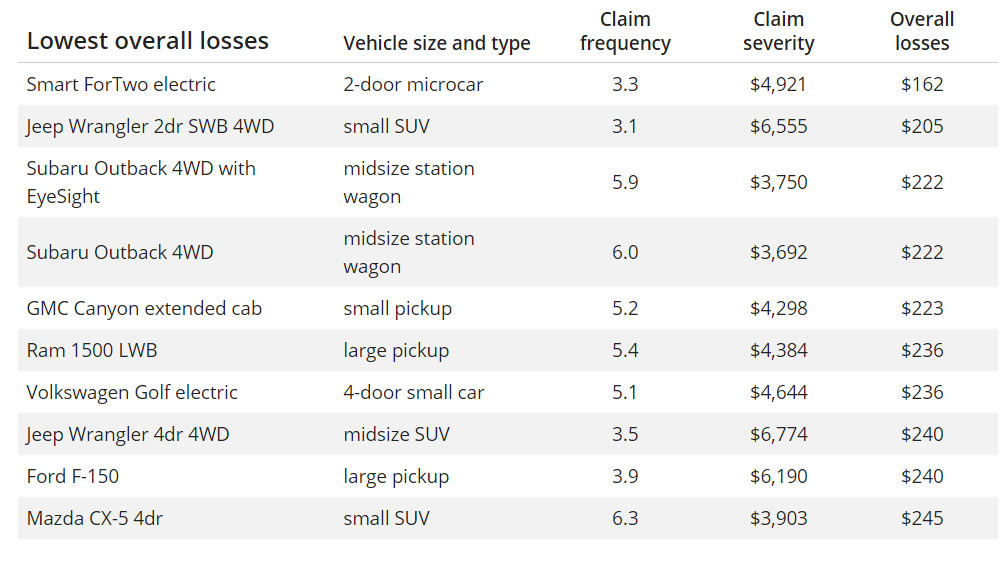Viewport: 1008px width, 562px height.
Task: Click the 'Overall losses' column header
Action: pyautogui.click(x=922, y=31)
